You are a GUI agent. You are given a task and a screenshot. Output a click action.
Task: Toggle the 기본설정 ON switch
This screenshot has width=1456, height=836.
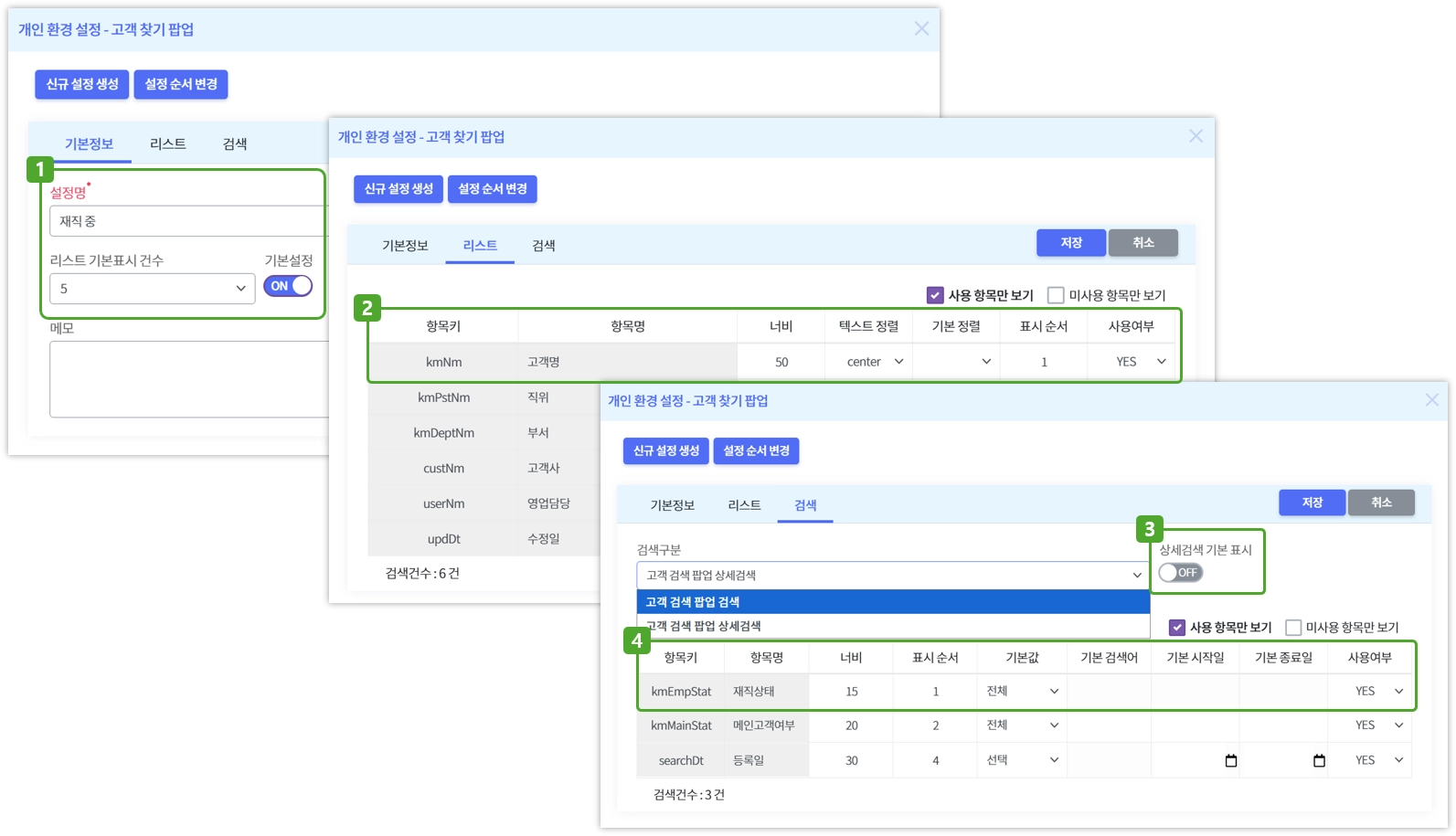coord(288,286)
